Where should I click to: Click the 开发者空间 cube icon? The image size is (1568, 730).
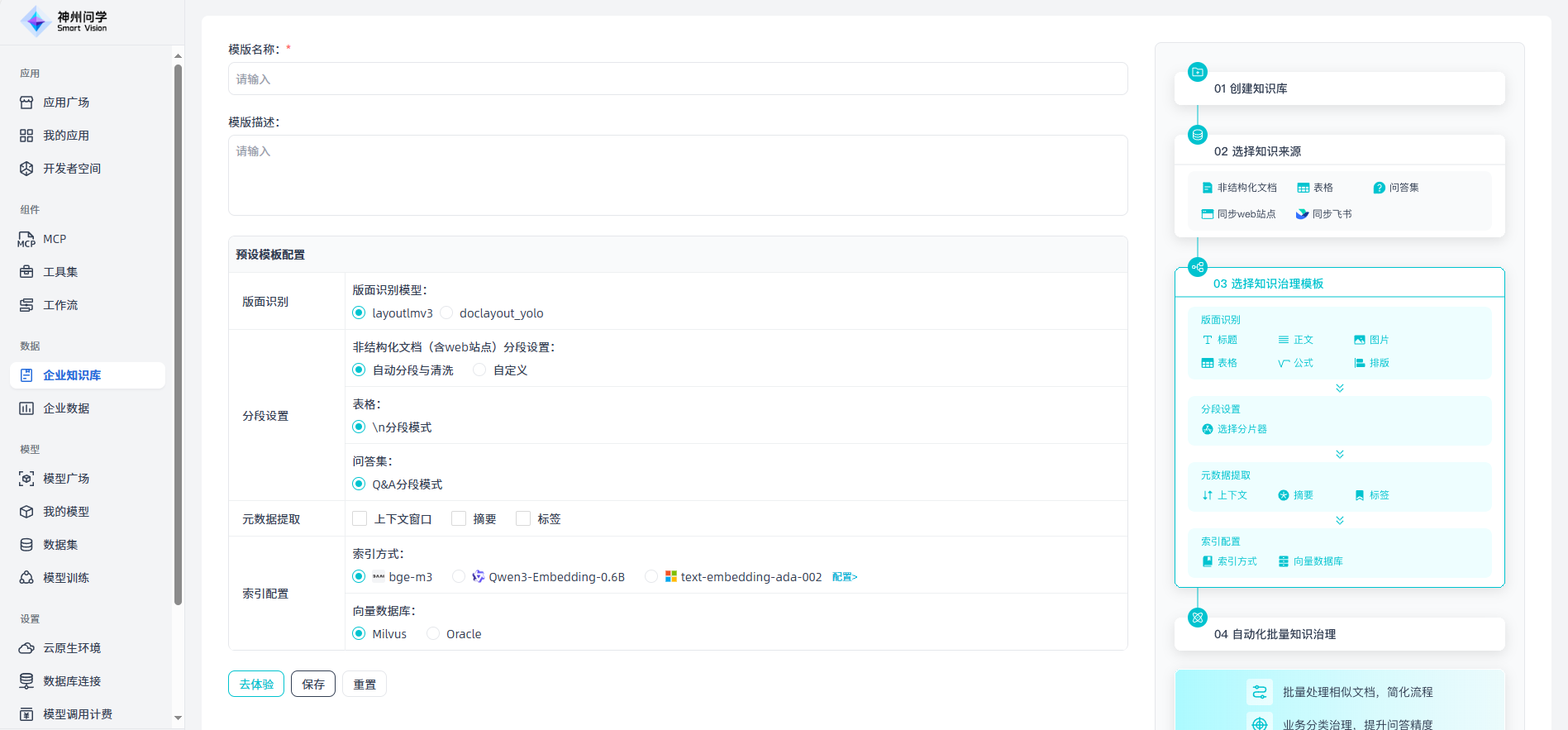click(26, 169)
